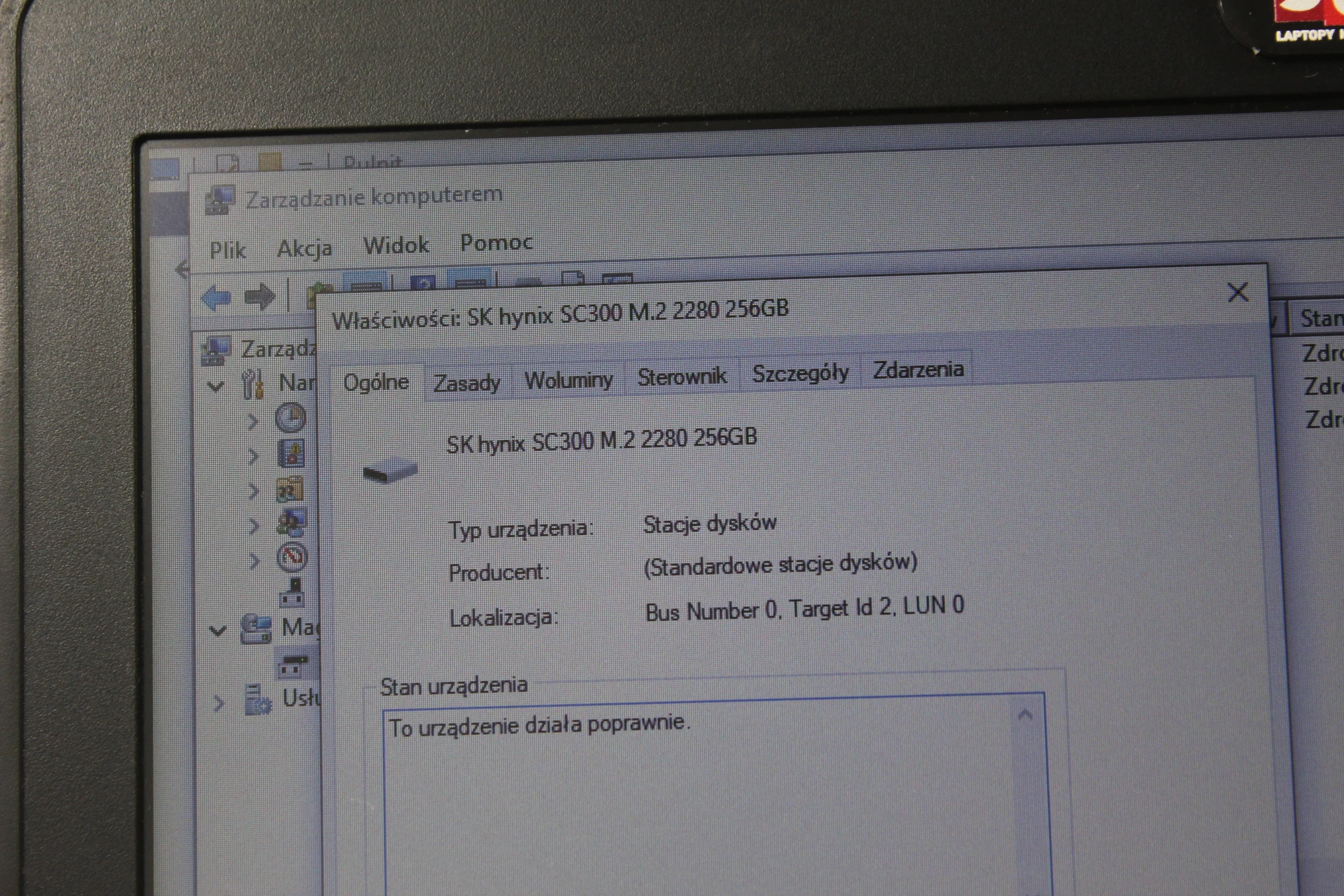Open the Plik menu
The image size is (1344, 896).
pyautogui.click(x=228, y=250)
